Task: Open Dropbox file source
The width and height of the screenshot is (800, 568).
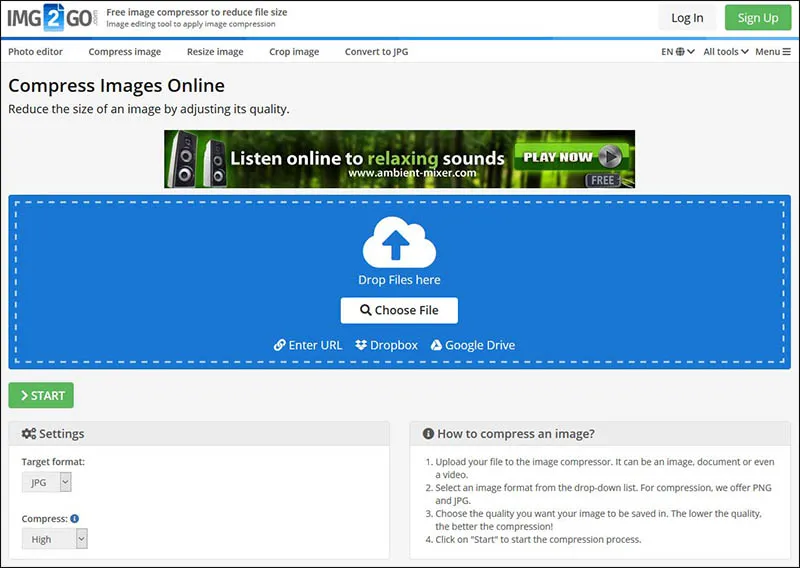Action: (386, 345)
